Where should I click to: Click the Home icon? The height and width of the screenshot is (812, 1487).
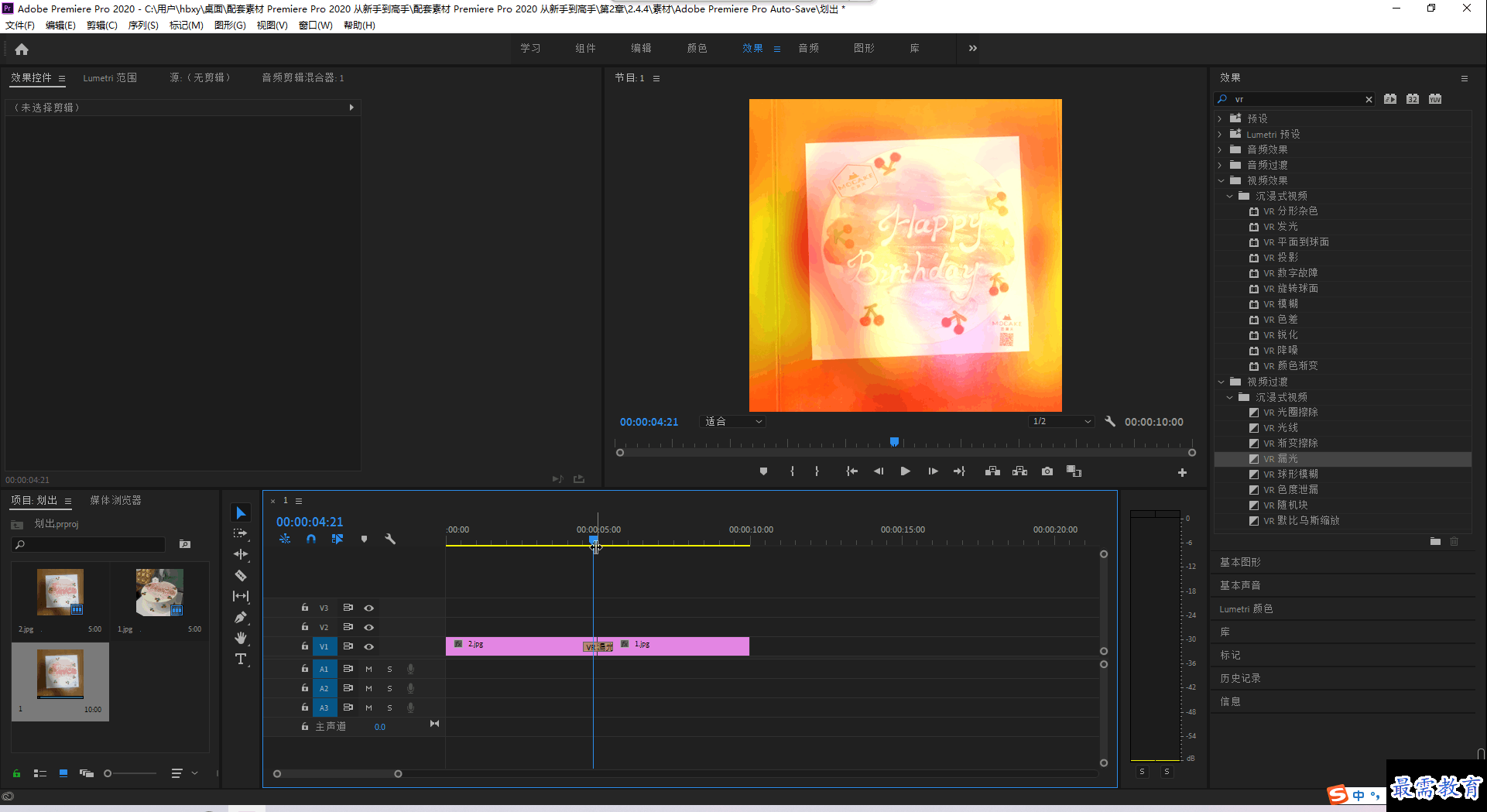[22, 50]
